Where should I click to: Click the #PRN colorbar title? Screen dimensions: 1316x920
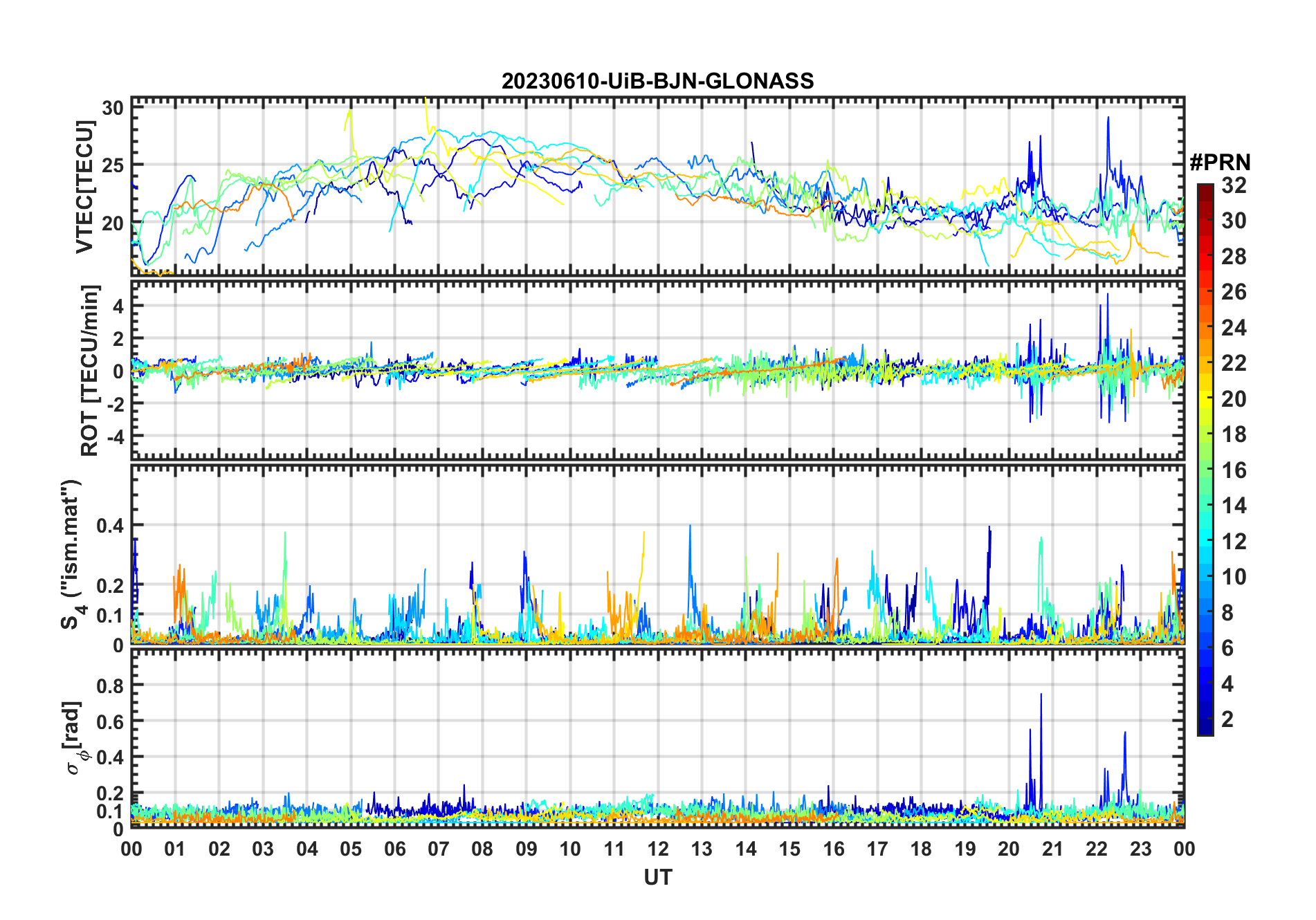pos(1220,163)
